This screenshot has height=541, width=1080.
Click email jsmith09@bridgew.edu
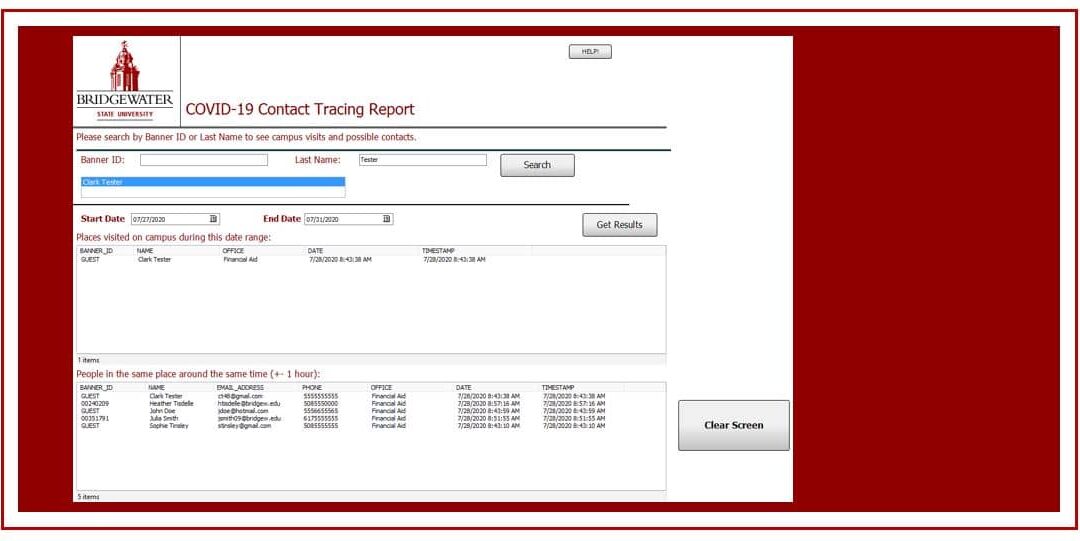point(249,418)
